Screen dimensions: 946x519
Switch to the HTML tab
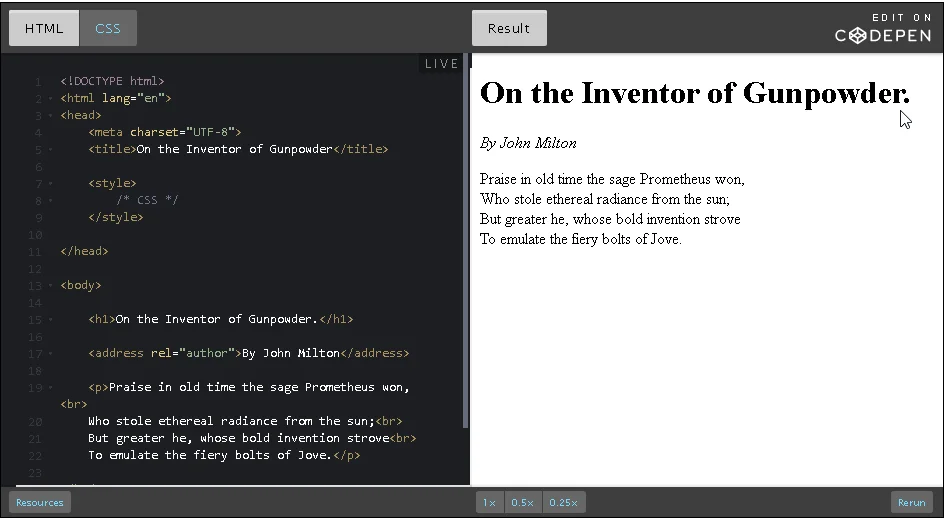[44, 28]
